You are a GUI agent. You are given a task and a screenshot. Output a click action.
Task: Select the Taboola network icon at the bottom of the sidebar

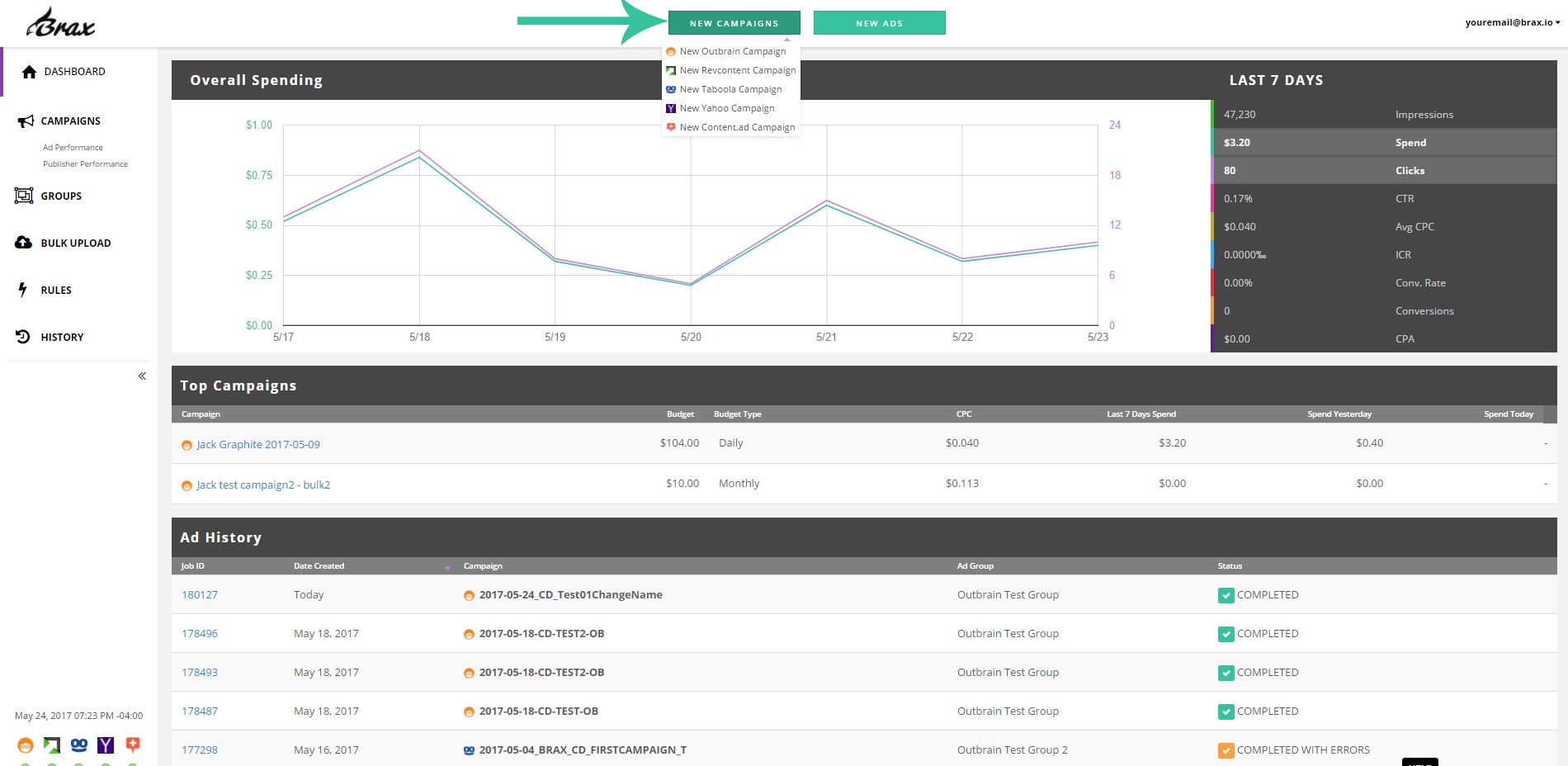[79, 745]
